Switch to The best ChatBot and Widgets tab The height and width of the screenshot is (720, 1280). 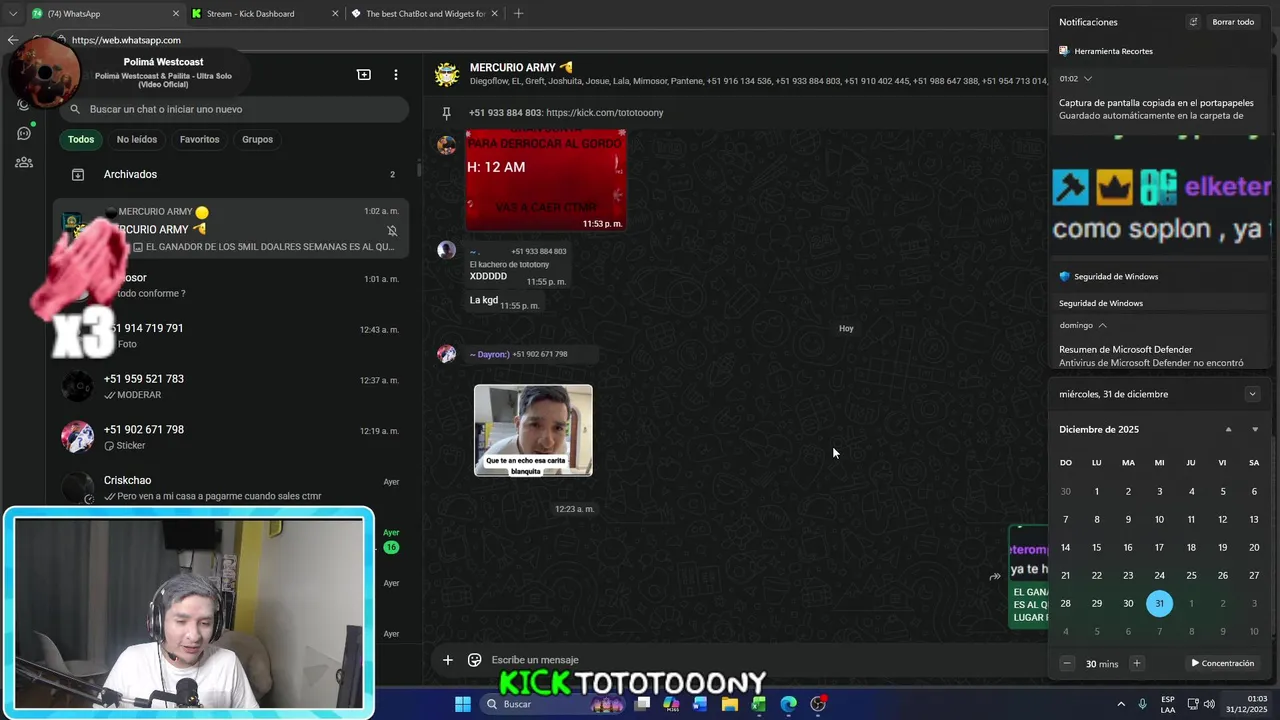tap(425, 14)
